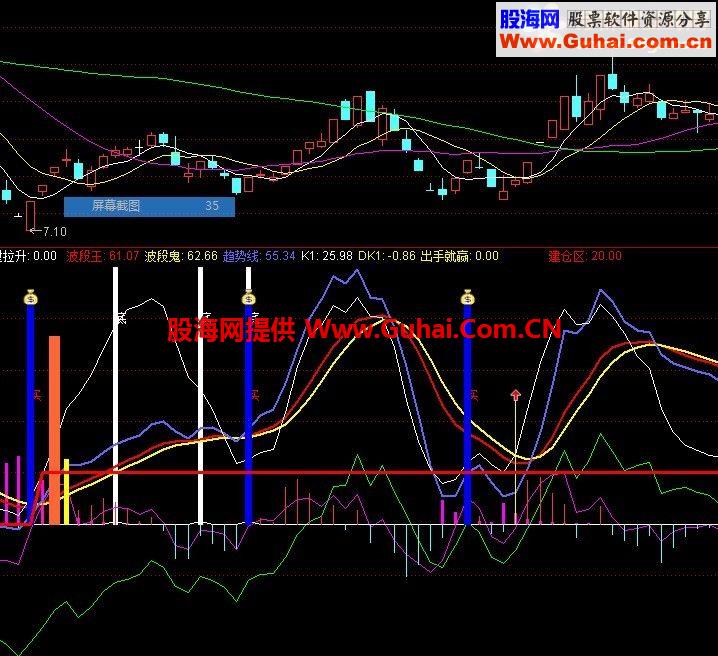Select the 趋势线: 55.34 indicator label
The image size is (718, 656).
click(259, 256)
